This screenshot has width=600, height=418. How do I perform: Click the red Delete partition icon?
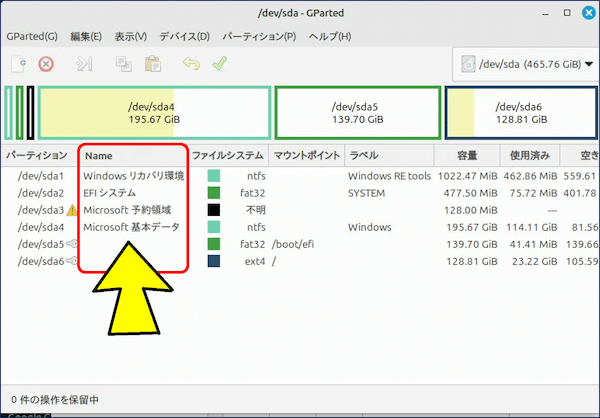coord(46,64)
